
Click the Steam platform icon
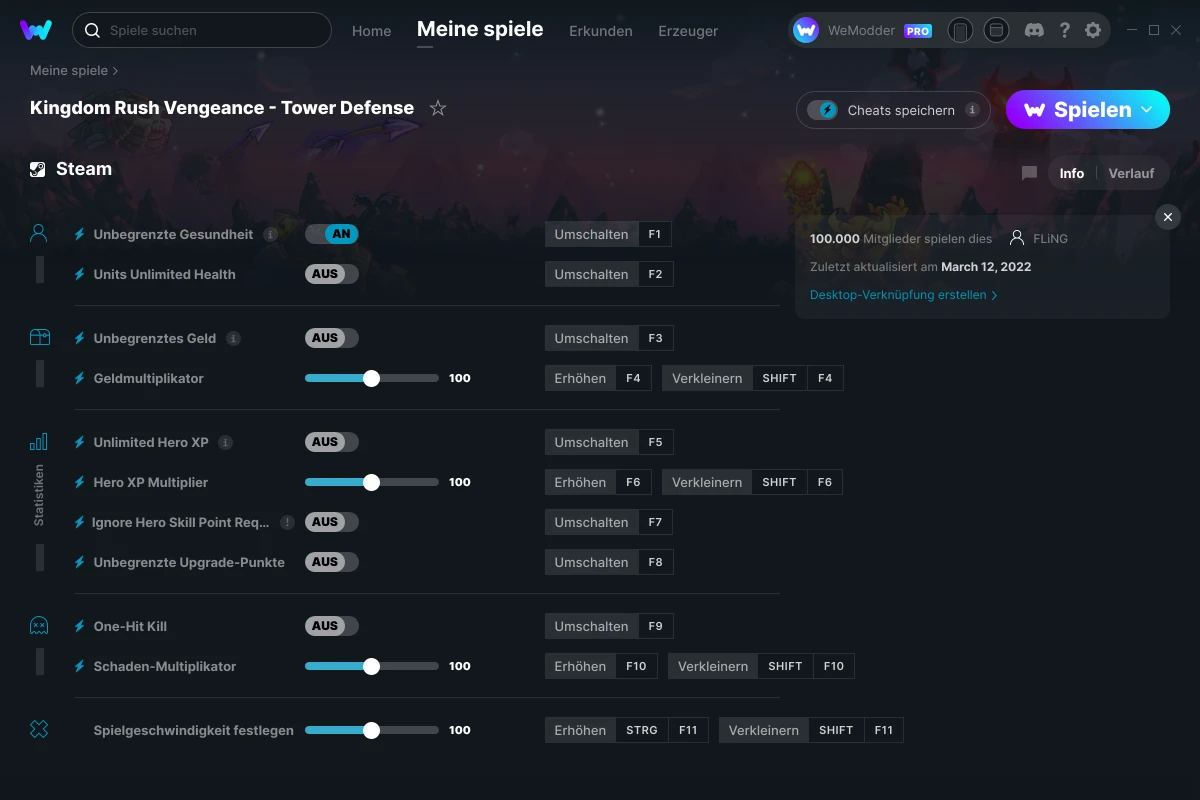click(38, 169)
